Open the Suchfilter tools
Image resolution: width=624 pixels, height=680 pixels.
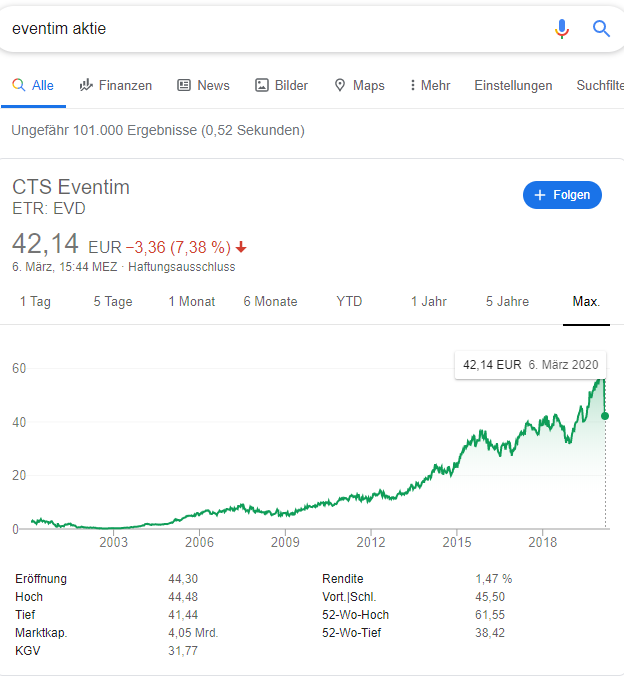599,86
